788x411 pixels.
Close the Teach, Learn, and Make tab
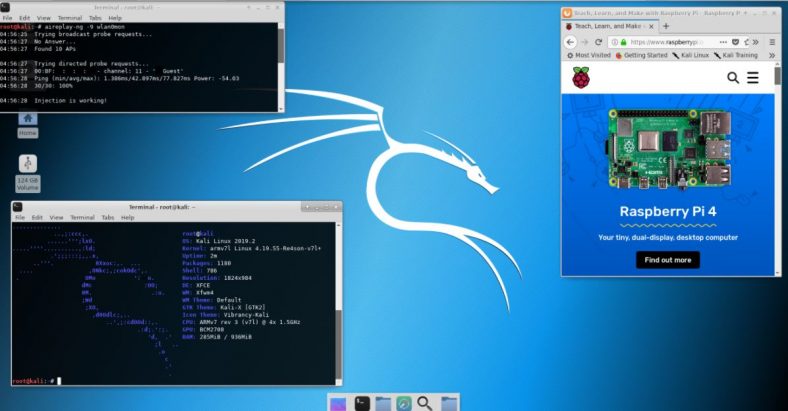[x=651, y=26]
